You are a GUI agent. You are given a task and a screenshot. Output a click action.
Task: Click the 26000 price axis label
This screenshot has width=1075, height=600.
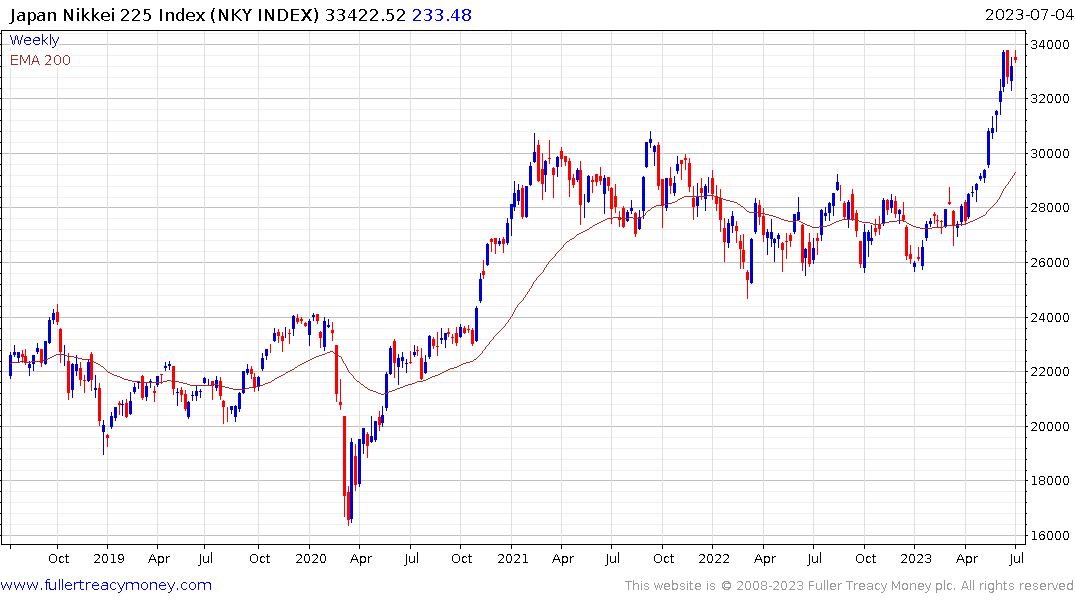1049,263
